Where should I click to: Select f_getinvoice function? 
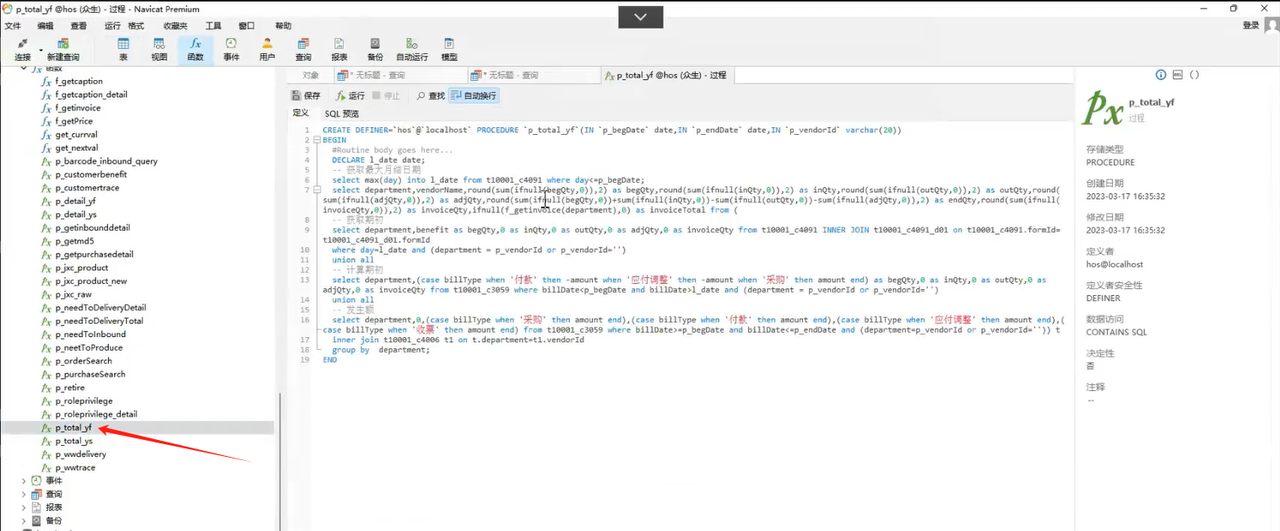point(77,108)
